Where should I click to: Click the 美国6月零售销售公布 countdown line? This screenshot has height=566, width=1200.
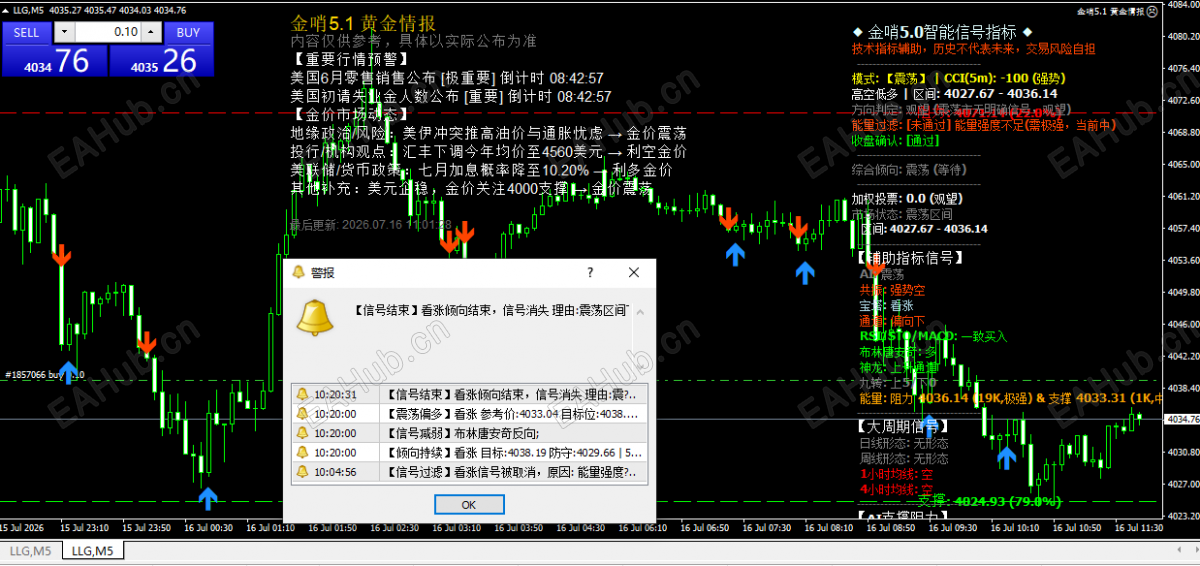(447, 78)
